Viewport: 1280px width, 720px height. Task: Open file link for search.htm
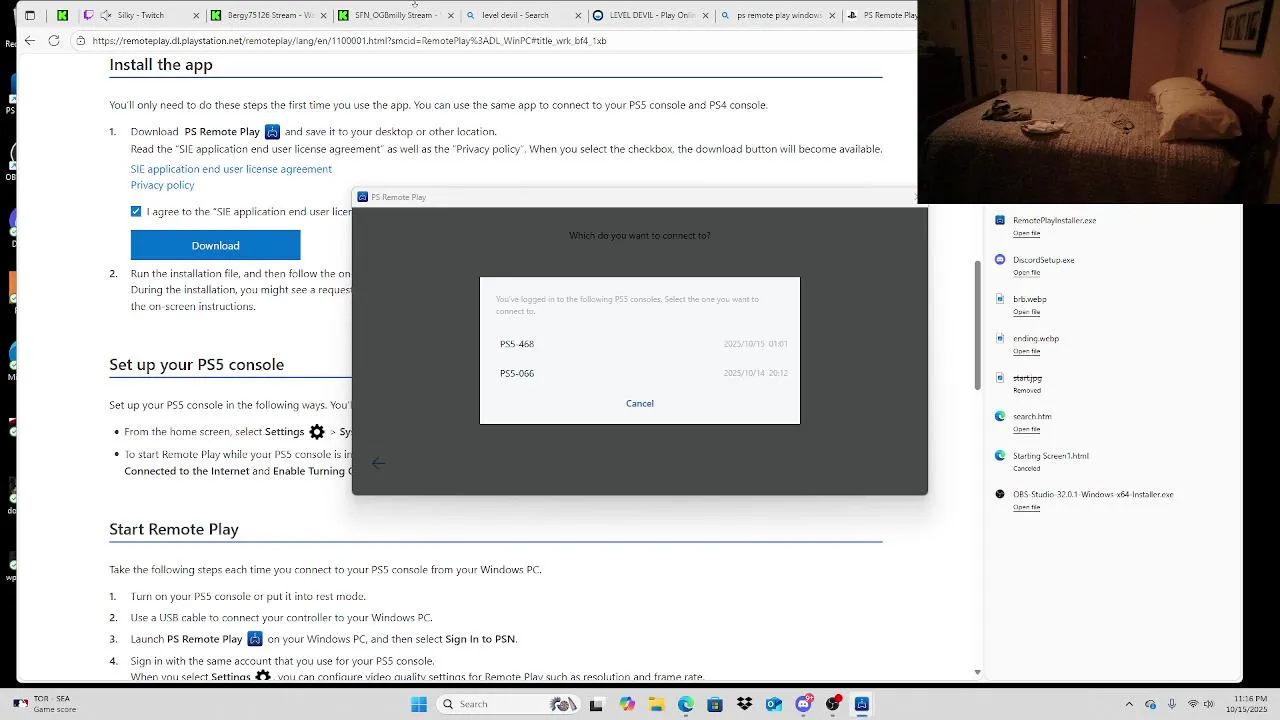[1026, 429]
